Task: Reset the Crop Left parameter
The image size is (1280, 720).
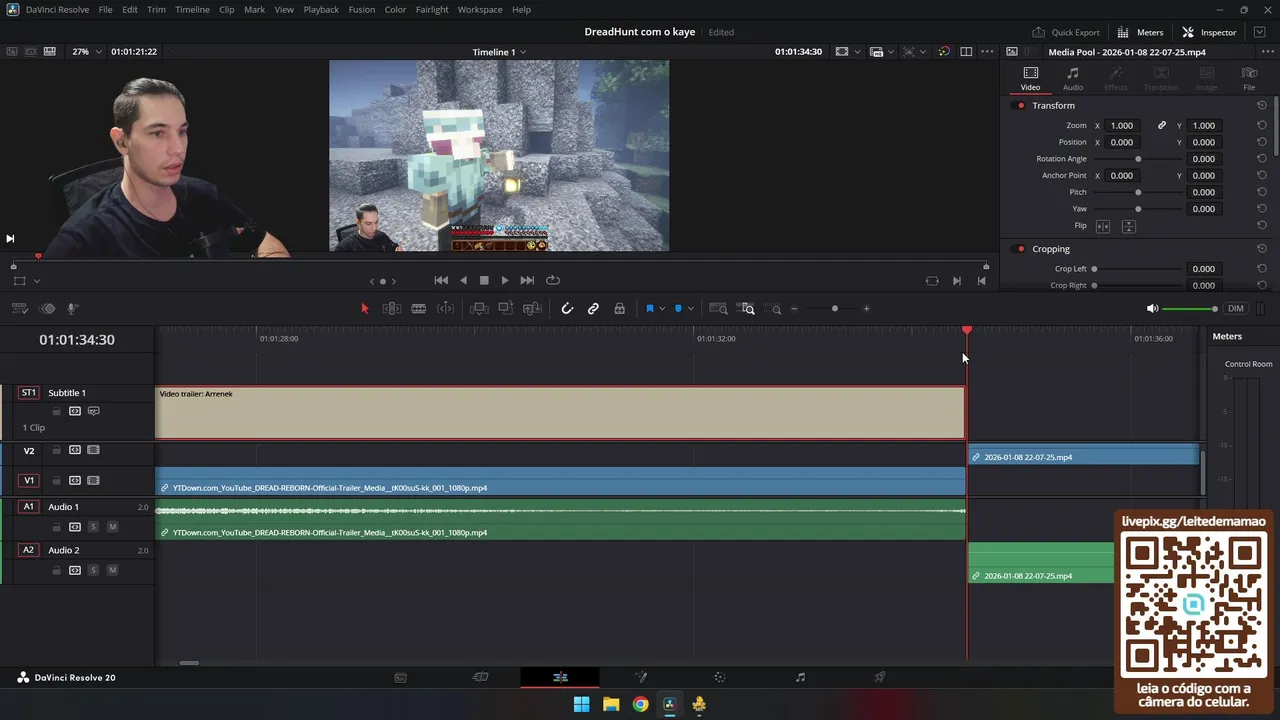Action: click(x=1262, y=269)
